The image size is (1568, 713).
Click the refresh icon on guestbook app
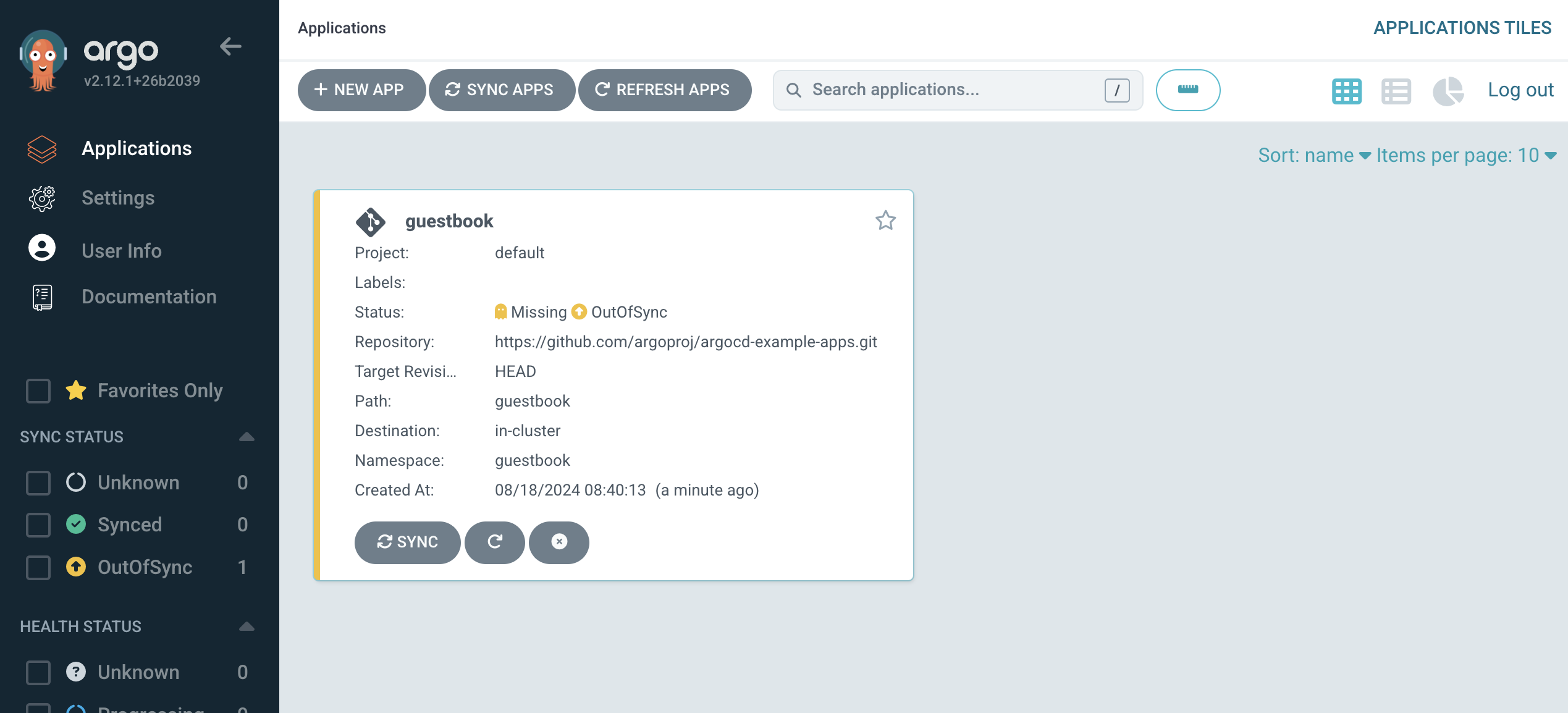pos(495,542)
